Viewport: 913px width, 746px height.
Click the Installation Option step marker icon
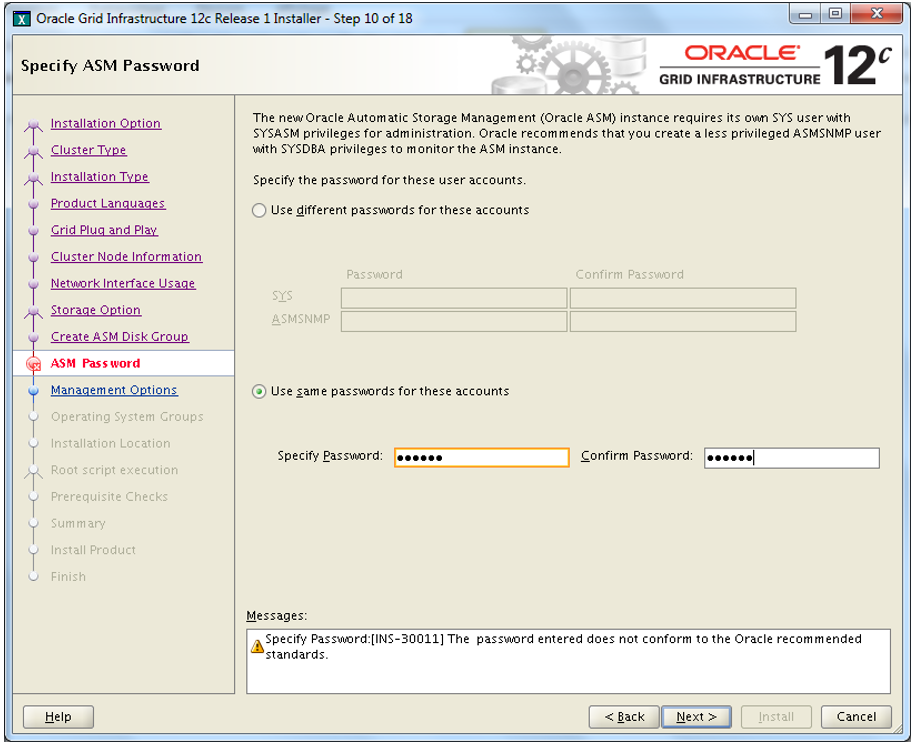point(34,125)
